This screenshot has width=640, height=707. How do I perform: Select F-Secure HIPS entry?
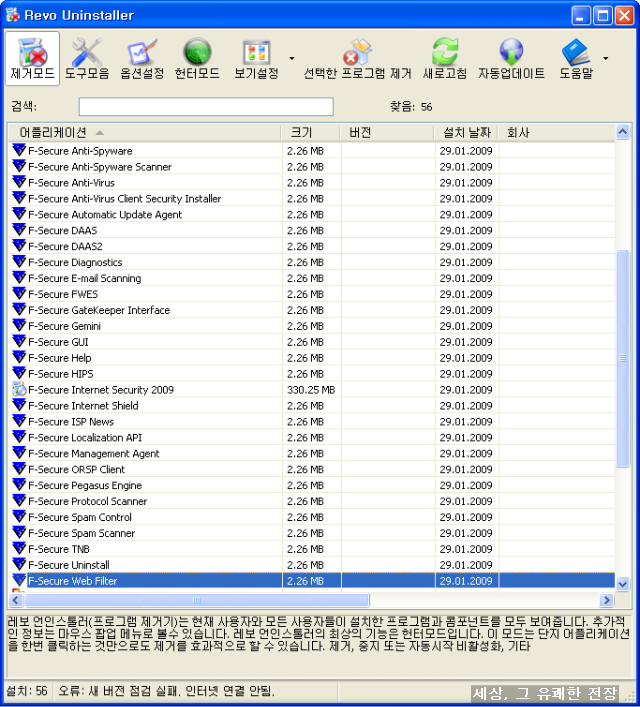click(61, 374)
